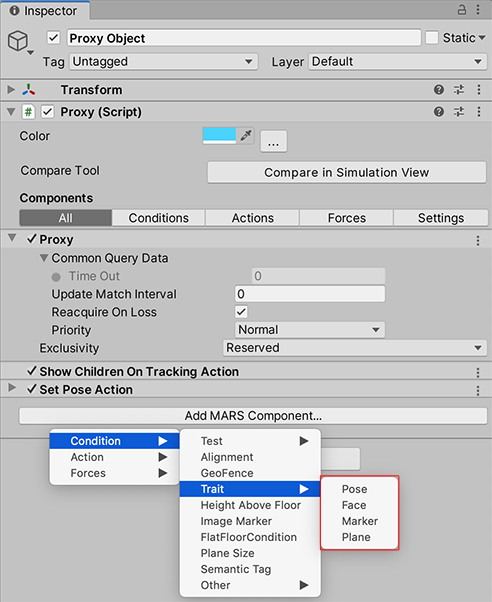Select the All components tab
492x602 pixels.
pos(66,218)
